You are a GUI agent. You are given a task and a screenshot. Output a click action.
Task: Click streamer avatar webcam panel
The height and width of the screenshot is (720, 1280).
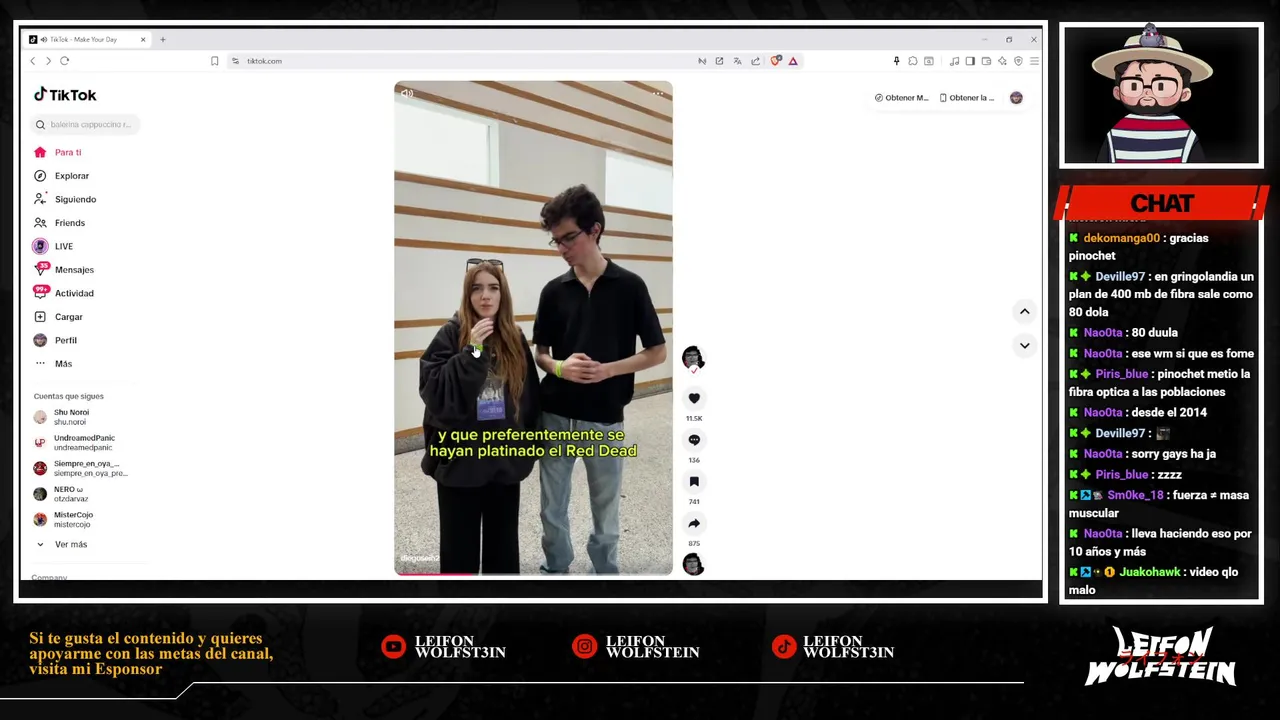click(1161, 95)
